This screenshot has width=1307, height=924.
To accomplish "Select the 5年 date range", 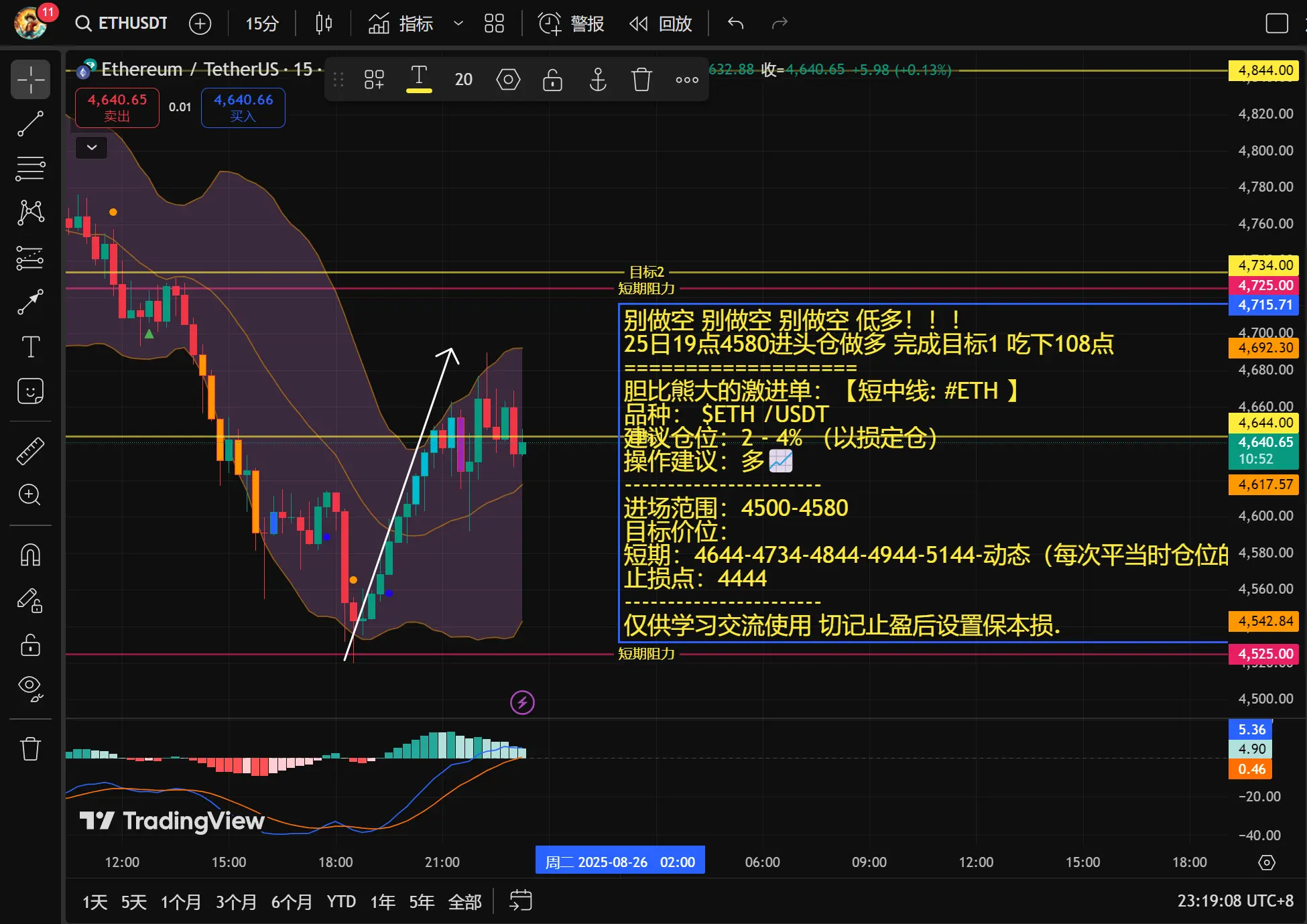I will [x=422, y=902].
